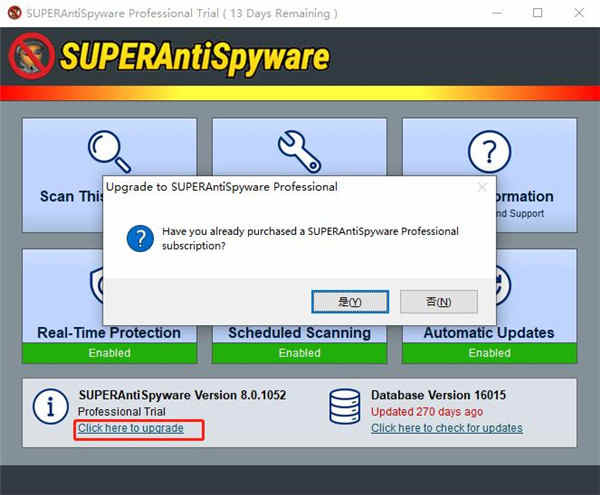Toggle Automatic Updates Enabled status bar
The image size is (600, 495).
(489, 353)
